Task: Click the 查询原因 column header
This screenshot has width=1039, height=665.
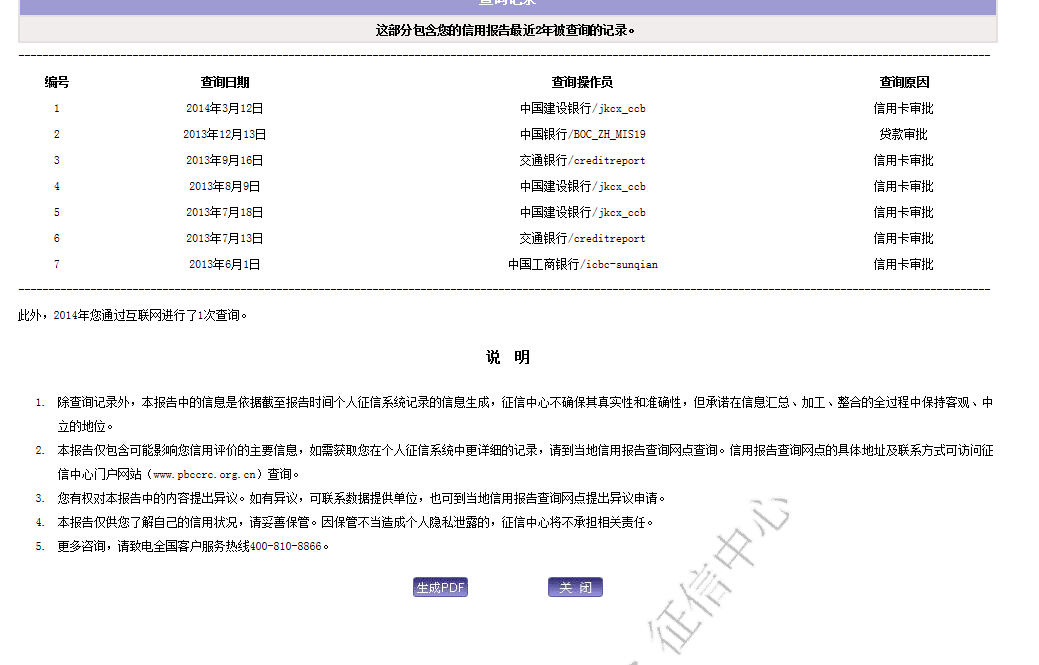Action: 904,83
